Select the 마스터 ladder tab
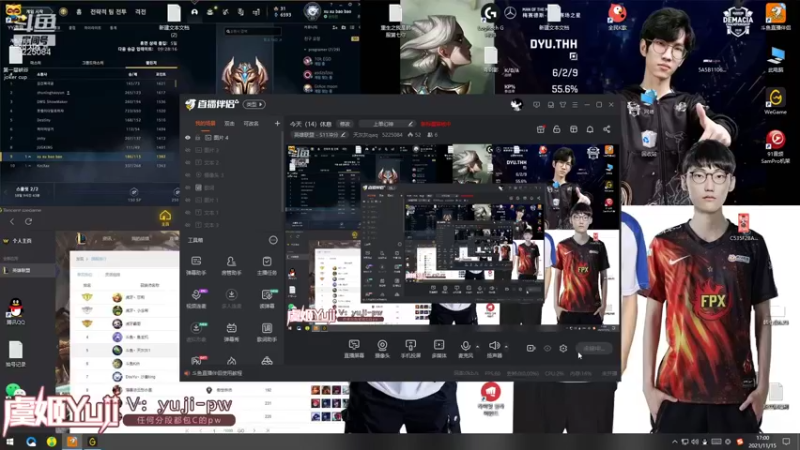Screen dimensions: 800x450 [x=35, y=63]
